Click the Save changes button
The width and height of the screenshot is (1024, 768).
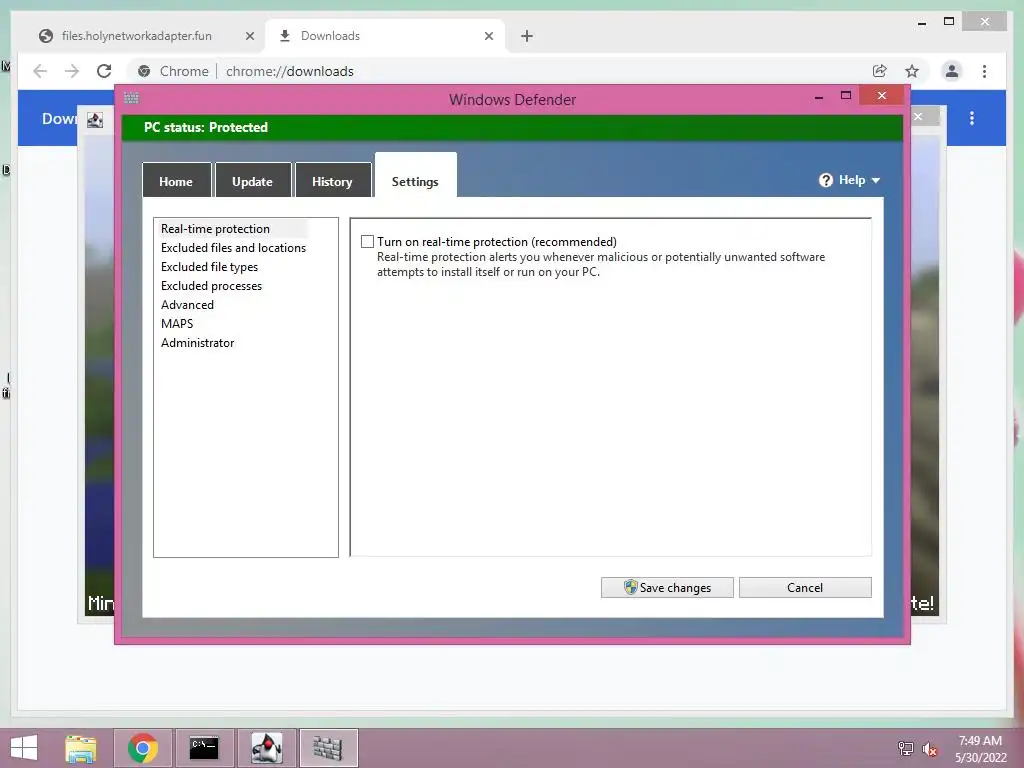pos(667,587)
